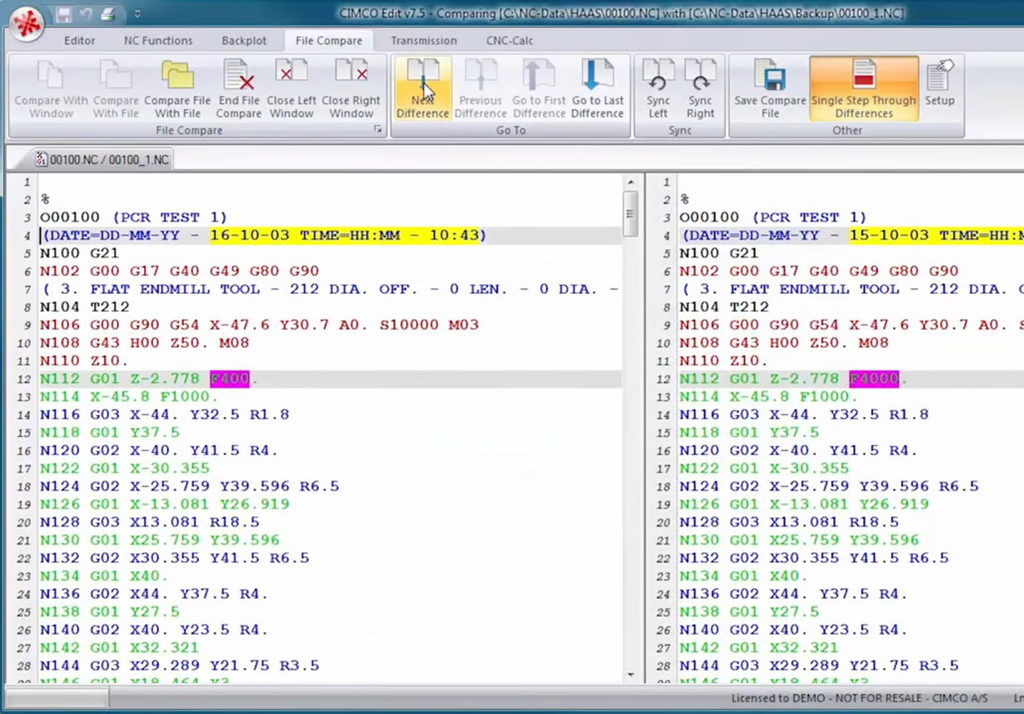Click highlighted F400 in left pane
The image size is (1024, 714).
click(x=229, y=379)
